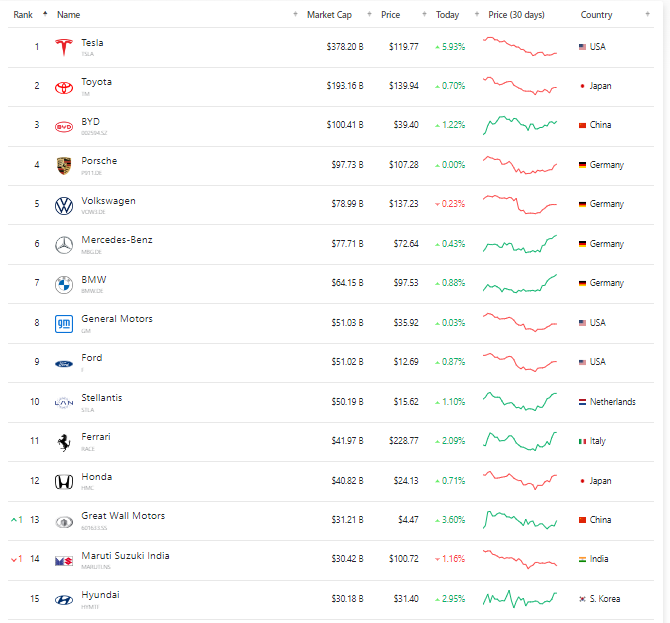Click the Italy flag in Ferrari row
The height and width of the screenshot is (623, 670).
point(582,441)
